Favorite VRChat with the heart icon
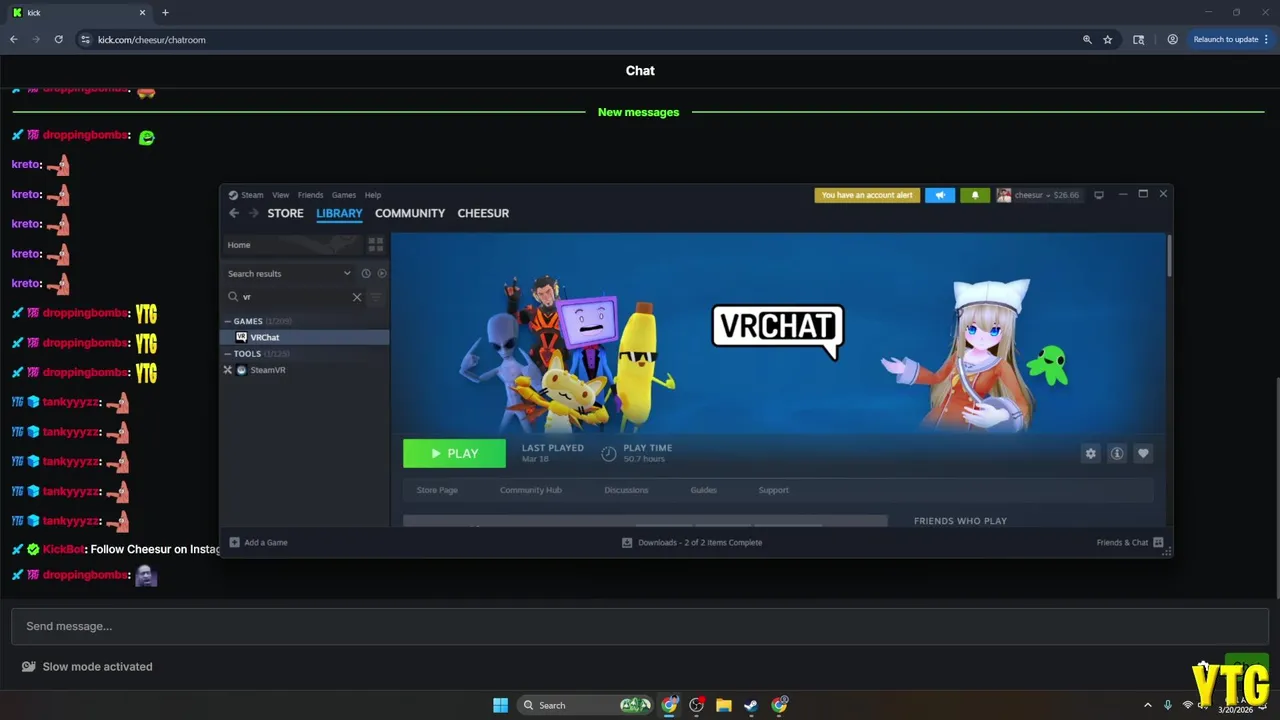Viewport: 1280px width, 720px height. coord(1143,453)
